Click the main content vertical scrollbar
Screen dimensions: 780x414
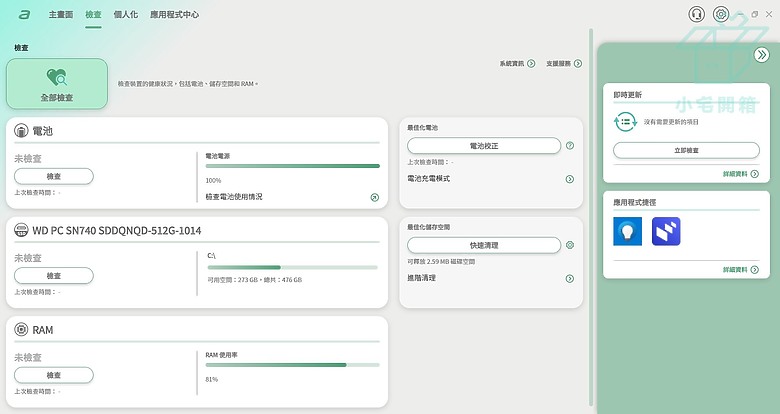[x=591, y=216]
